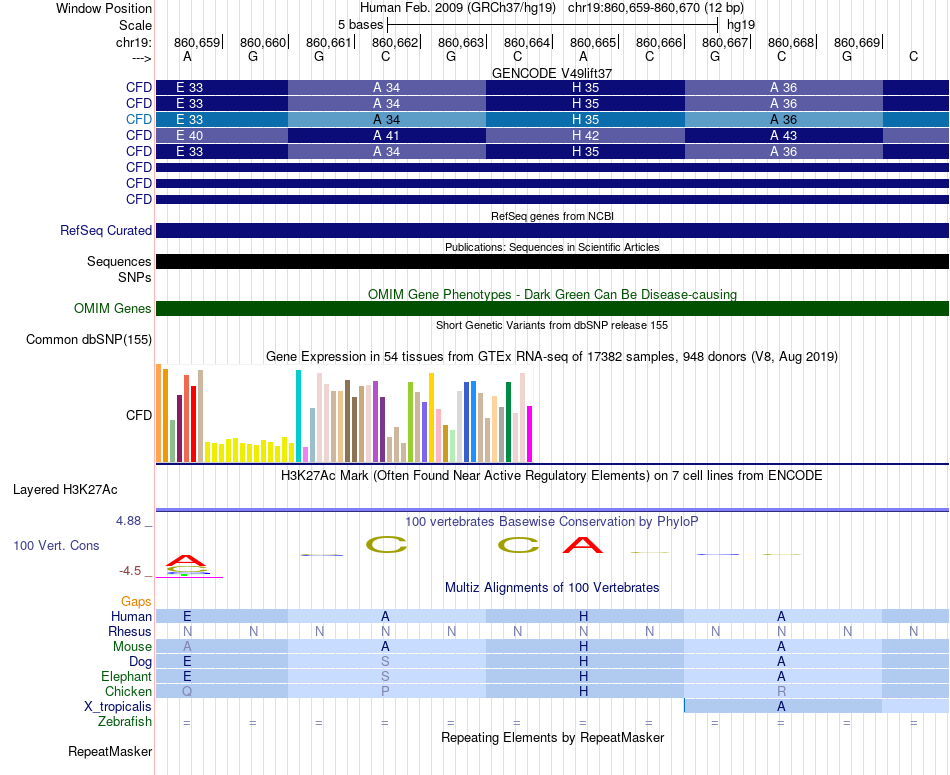
Task: Click the 100 vertebrates Basewise Conservation title
Action: pyautogui.click(x=552, y=522)
